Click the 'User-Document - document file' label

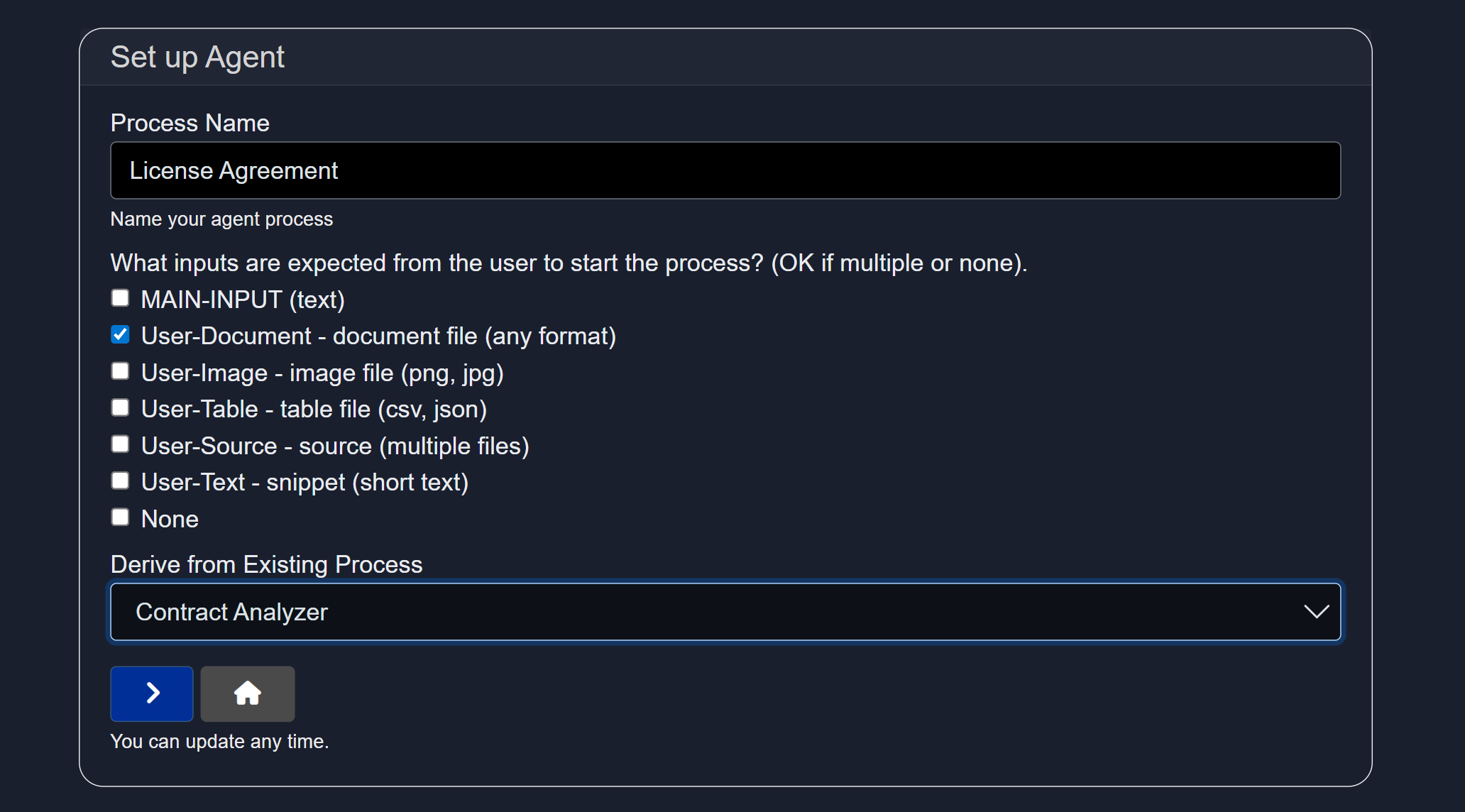click(x=378, y=336)
